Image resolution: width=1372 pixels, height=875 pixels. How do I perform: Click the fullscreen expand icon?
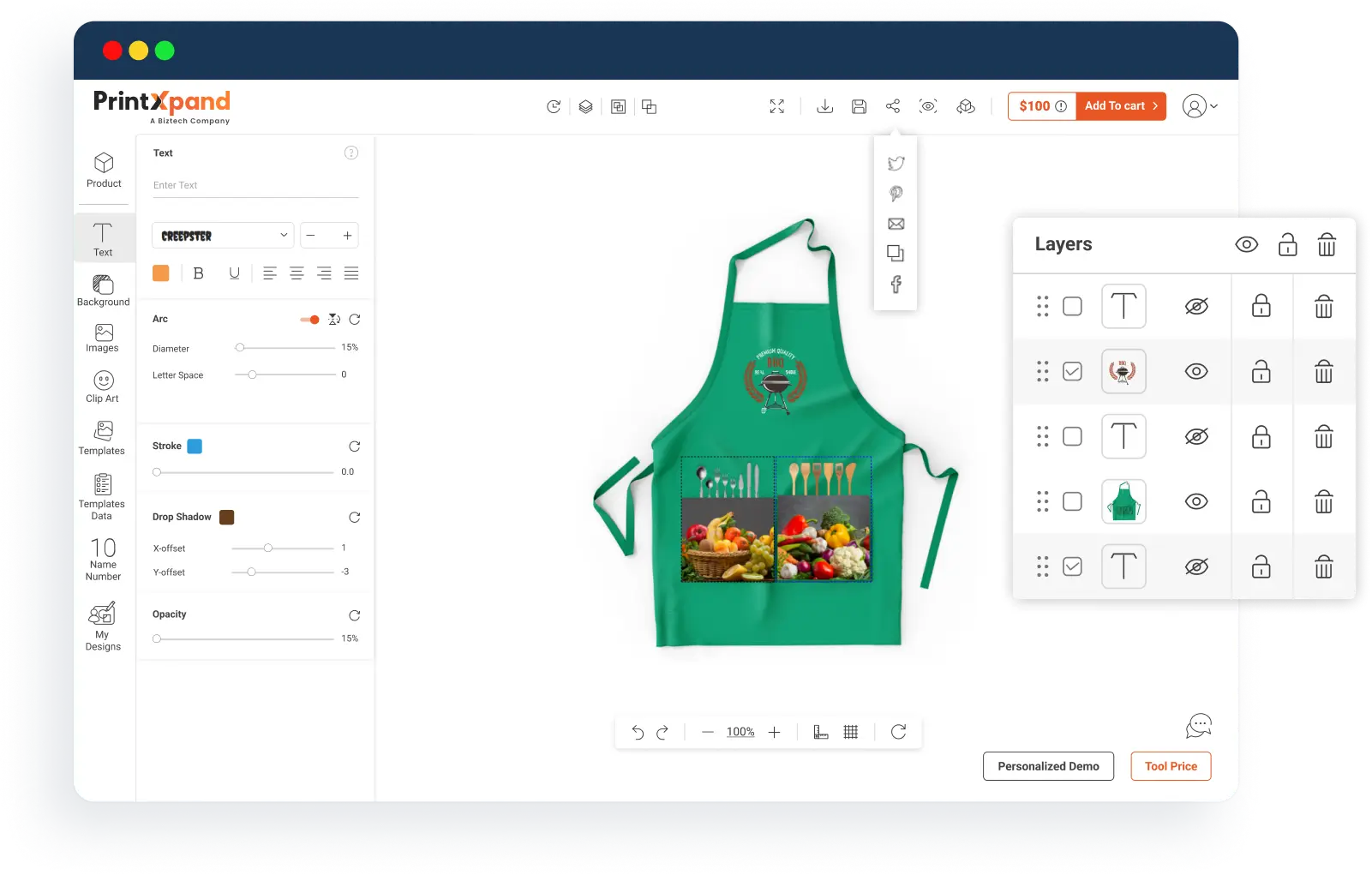[776, 106]
